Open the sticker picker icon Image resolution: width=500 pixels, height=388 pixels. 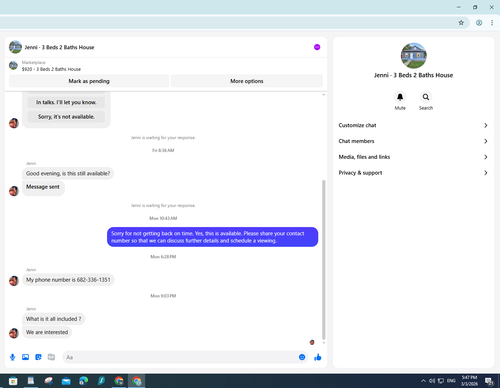[38, 357]
